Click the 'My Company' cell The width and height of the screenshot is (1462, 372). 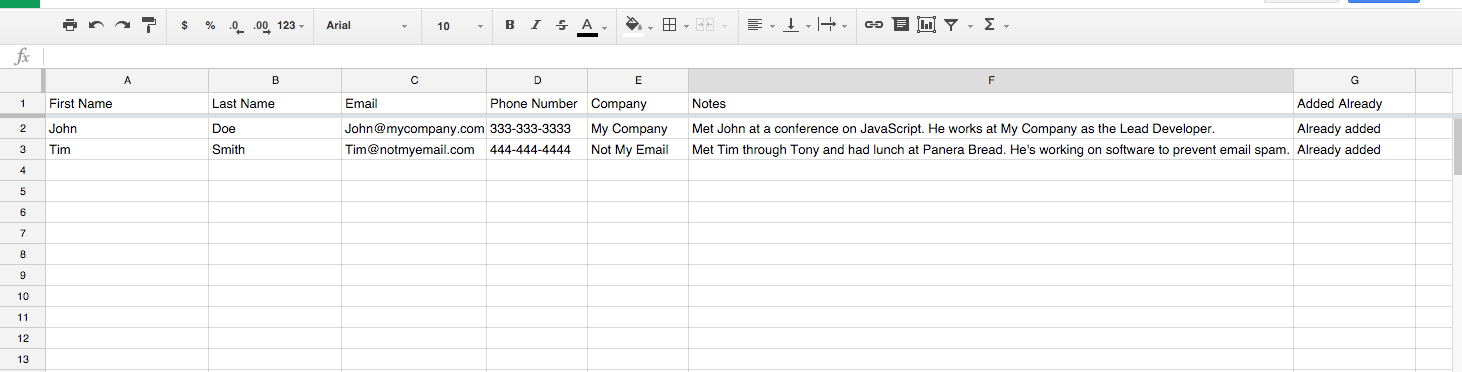tap(638, 129)
